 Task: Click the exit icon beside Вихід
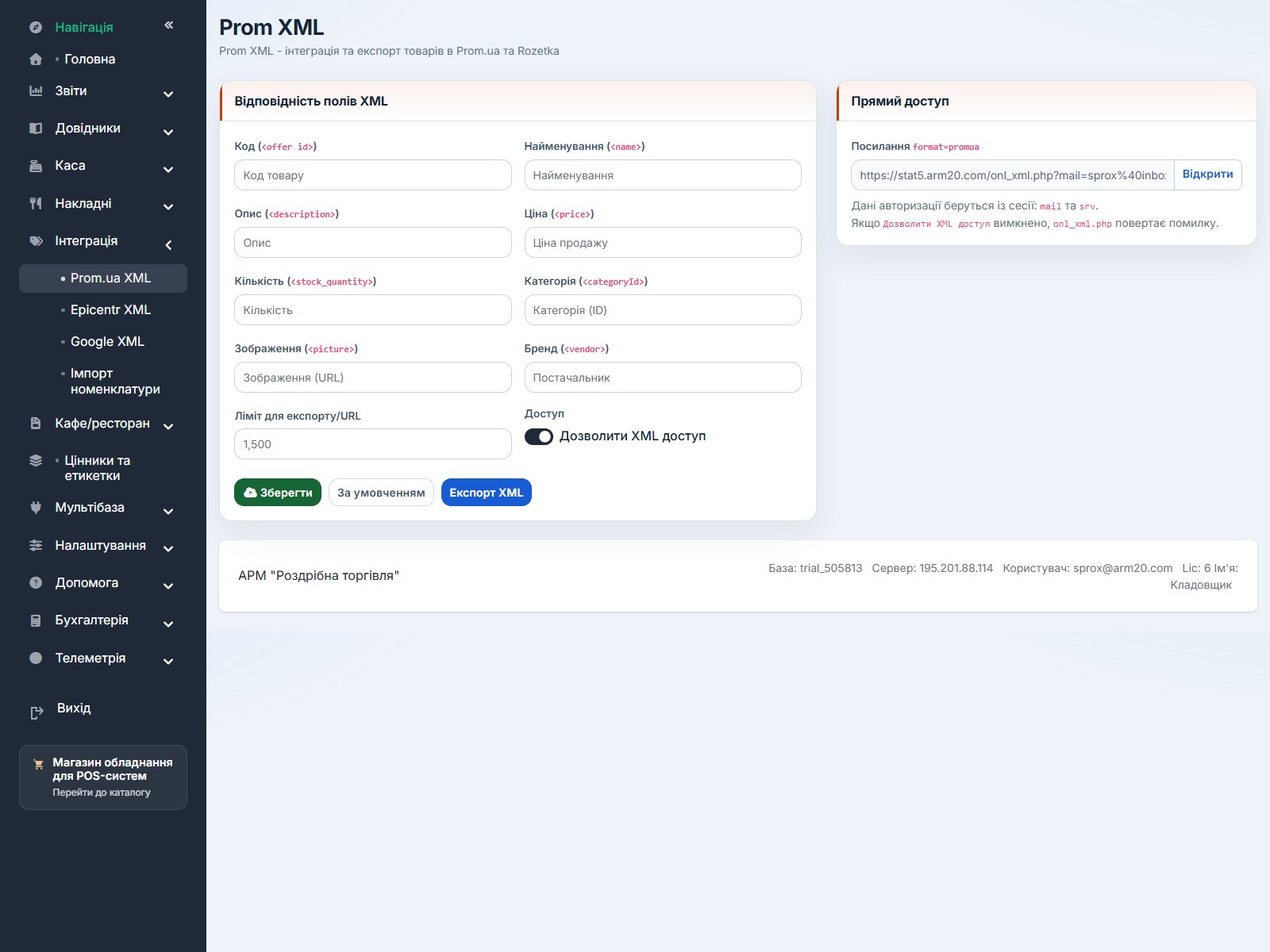[x=37, y=713]
